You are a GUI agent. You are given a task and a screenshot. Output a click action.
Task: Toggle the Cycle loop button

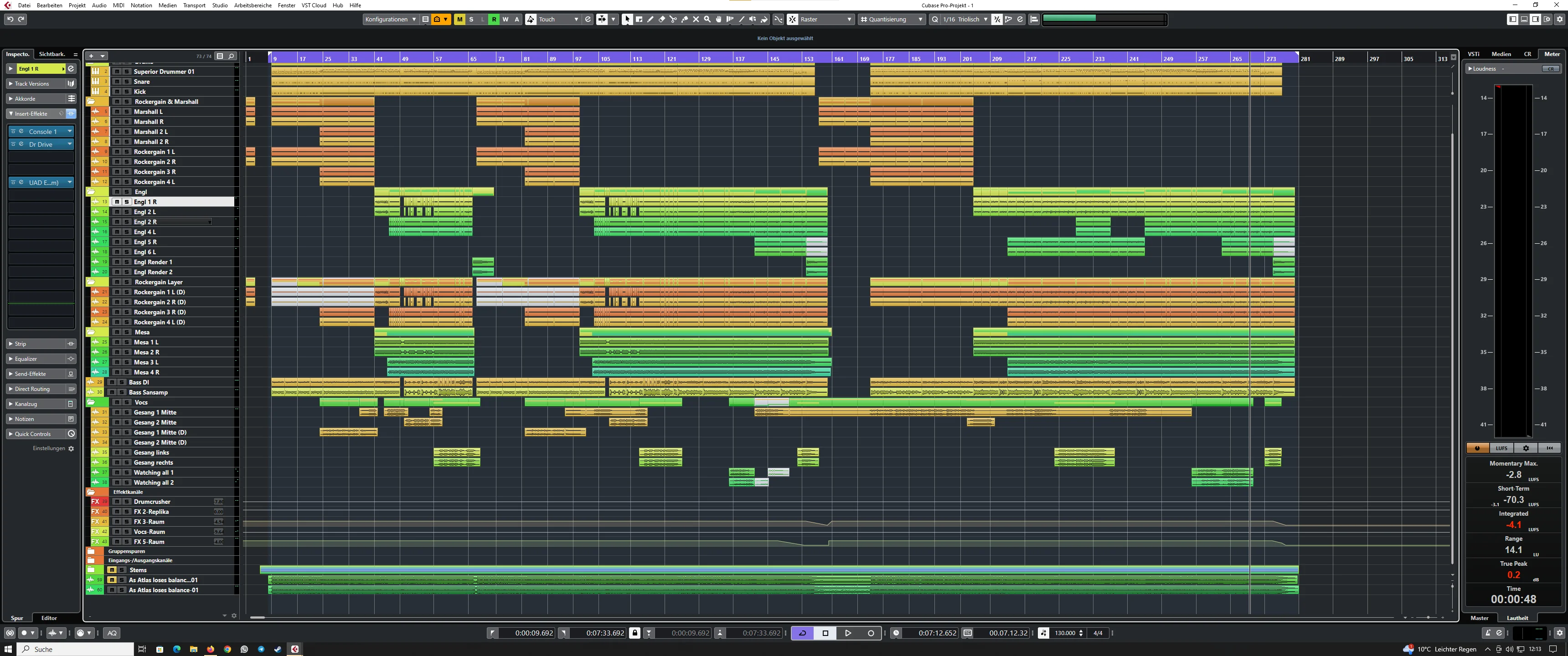[x=802, y=633]
